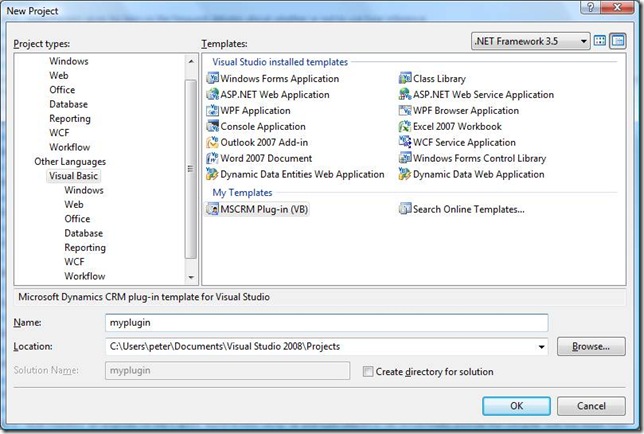This screenshot has width=644, height=434.
Task: Click the Search Online Templates icon
Action: coord(405,209)
